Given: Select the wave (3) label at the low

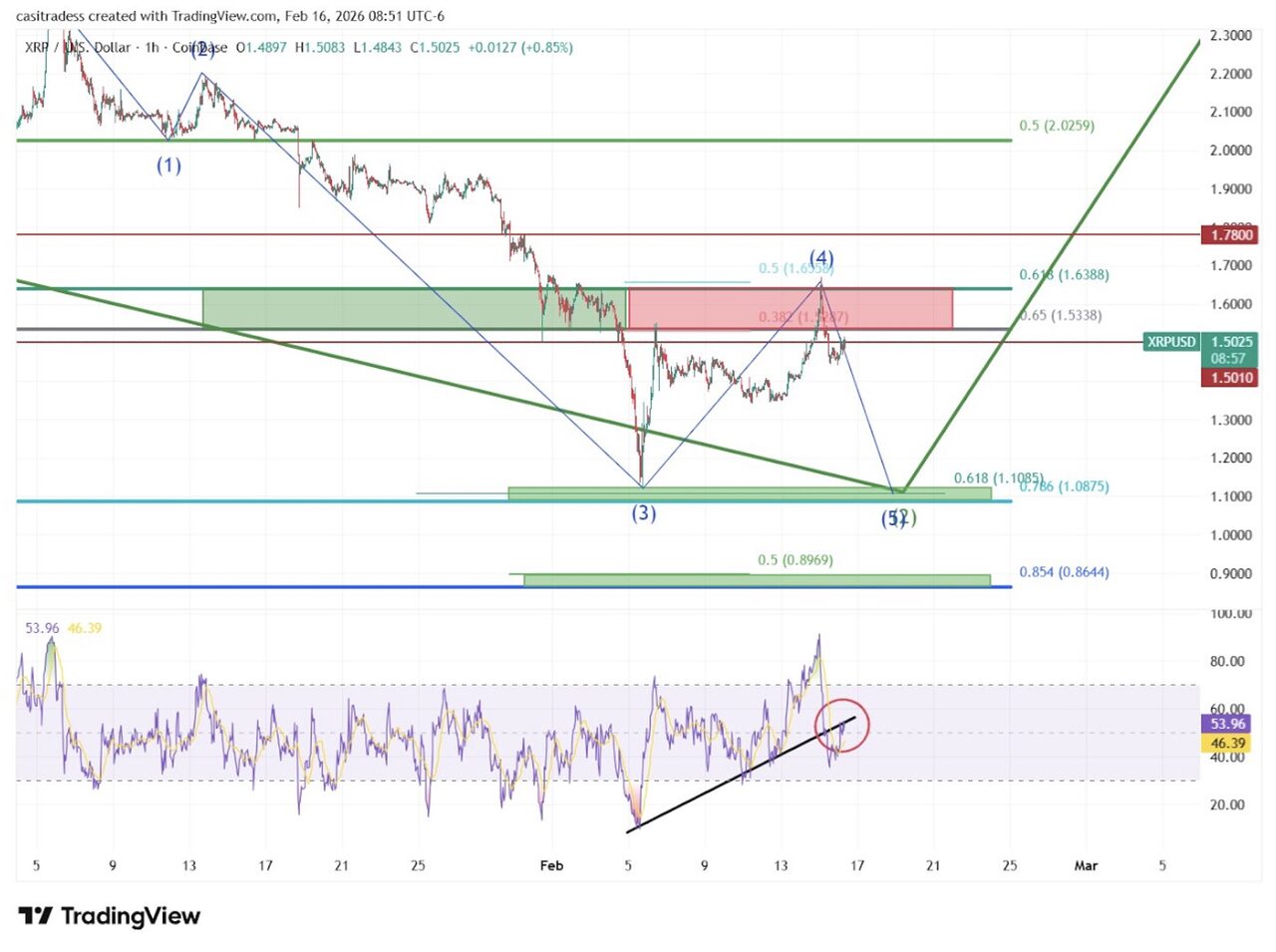Looking at the screenshot, I should pos(644,513).
